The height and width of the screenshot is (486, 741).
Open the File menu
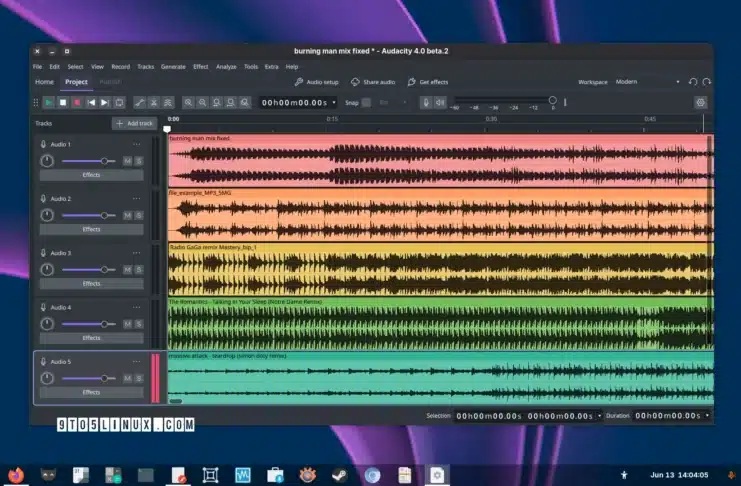37,67
